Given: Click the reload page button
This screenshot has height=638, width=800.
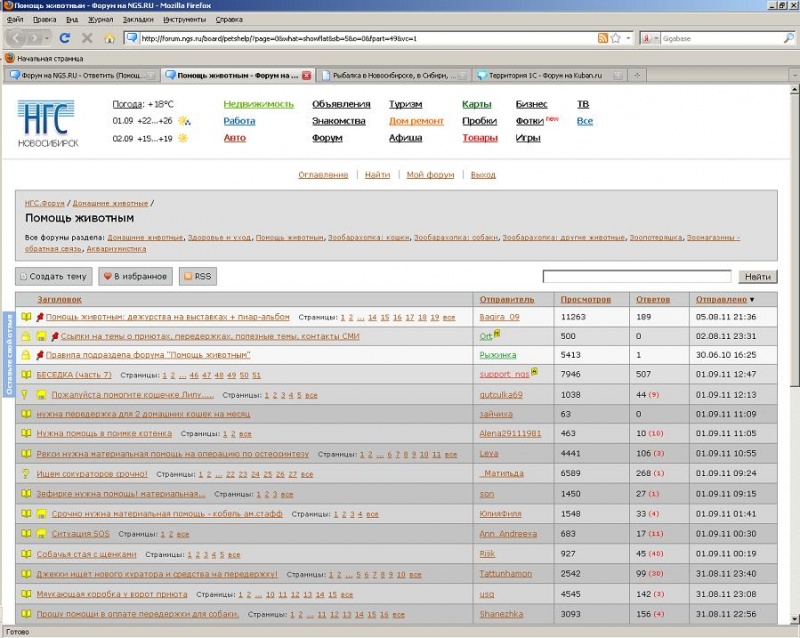Looking at the screenshot, I should point(65,38).
